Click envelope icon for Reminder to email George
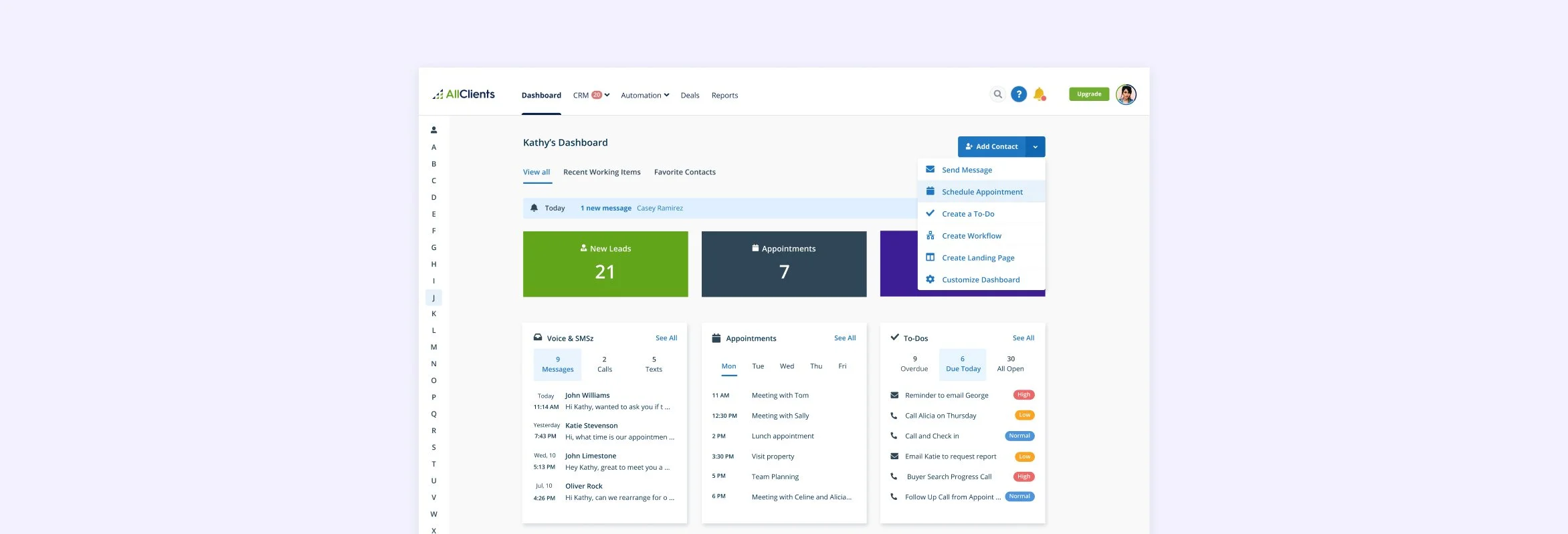1568x534 pixels. 894,395
